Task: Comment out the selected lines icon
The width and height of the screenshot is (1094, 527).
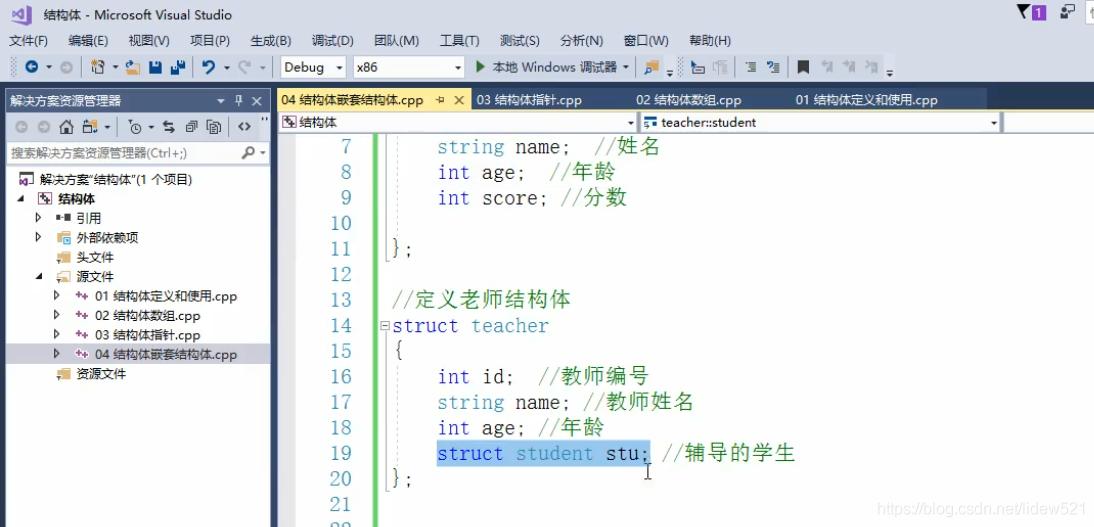Action: [x=751, y=67]
